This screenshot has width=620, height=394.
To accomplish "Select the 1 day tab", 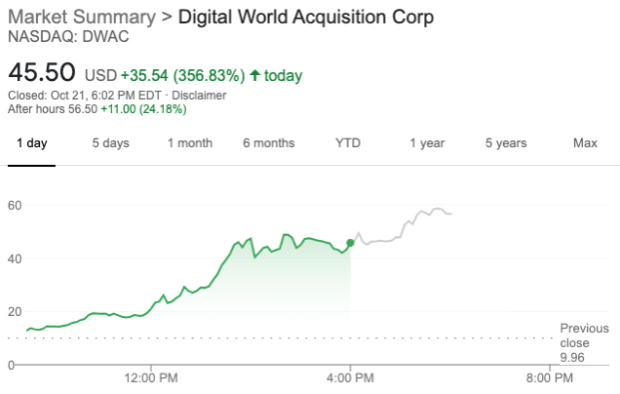I will [32, 143].
